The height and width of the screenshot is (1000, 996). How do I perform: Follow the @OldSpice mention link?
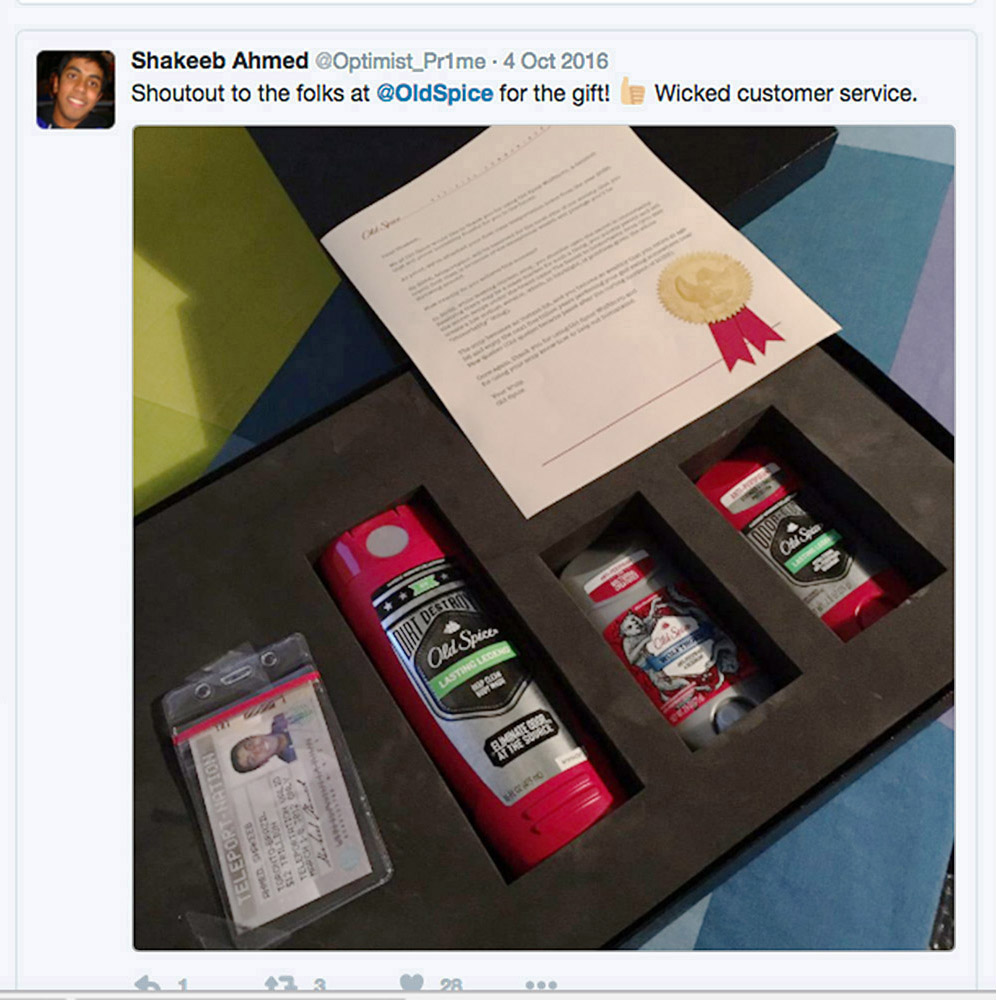(x=434, y=94)
